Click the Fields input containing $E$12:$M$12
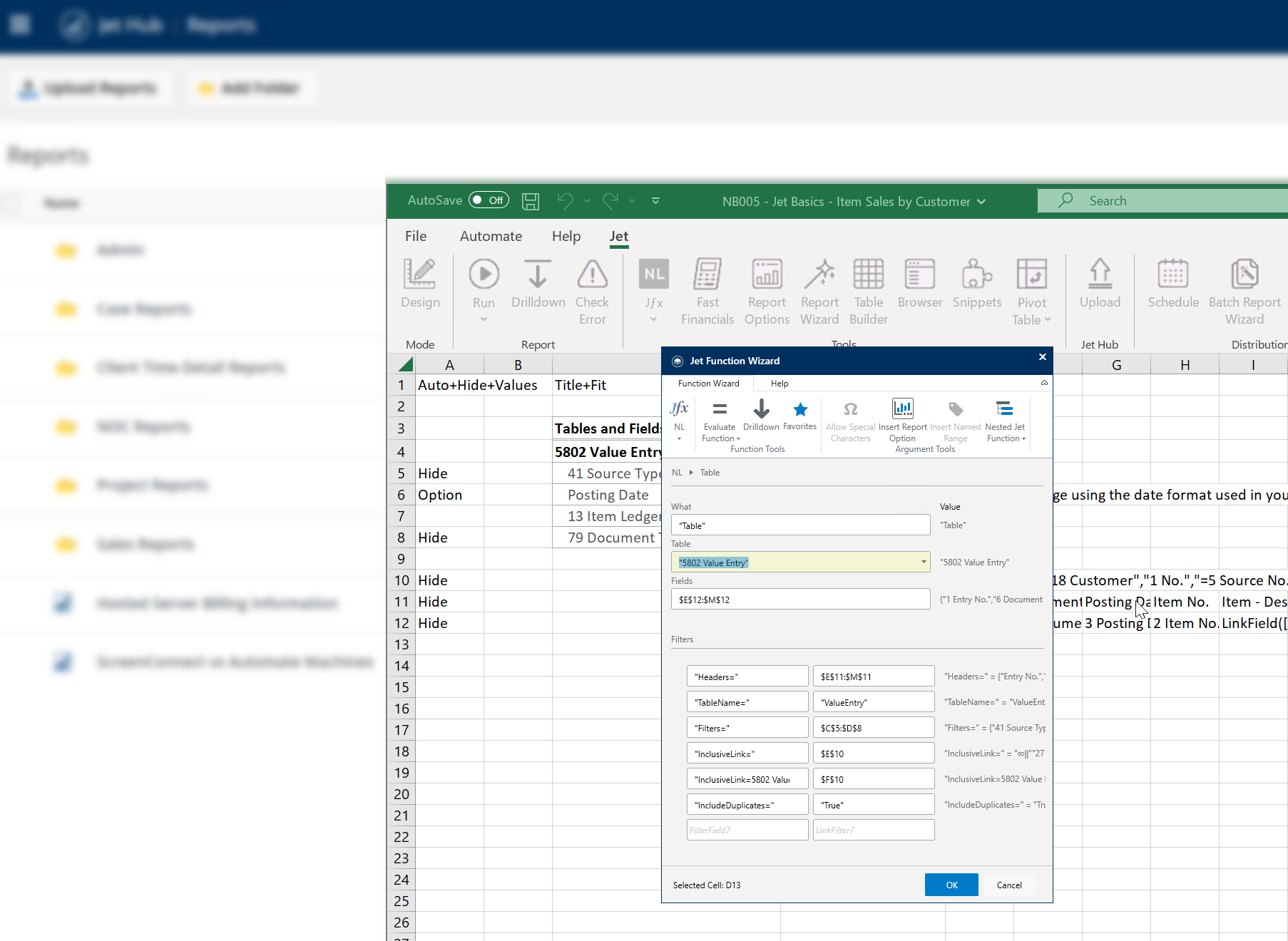This screenshot has height=941, width=1288. pos(800,600)
